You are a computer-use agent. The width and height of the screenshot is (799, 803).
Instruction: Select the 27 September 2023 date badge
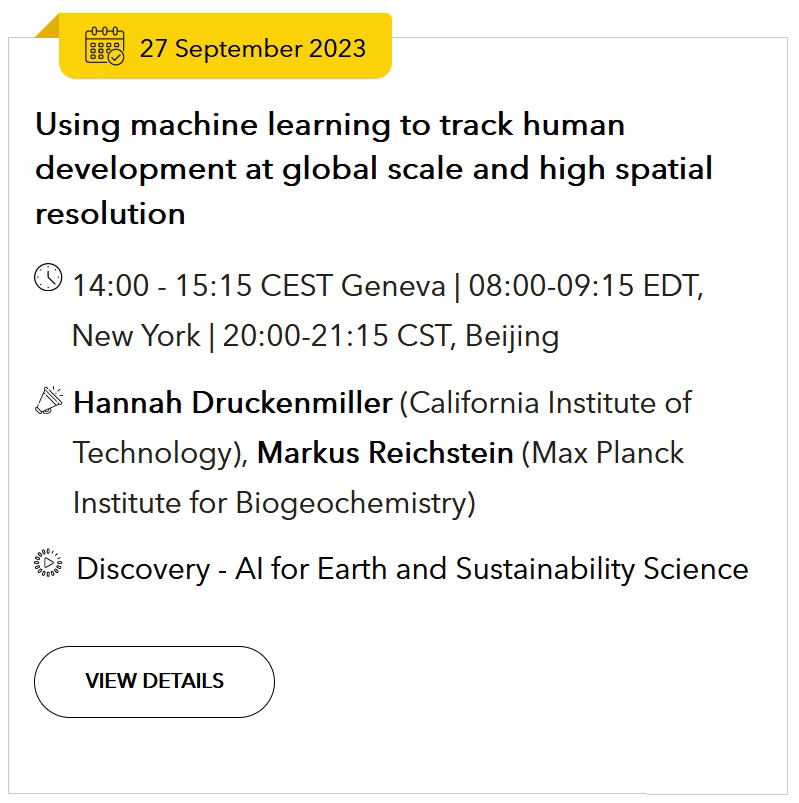pos(225,46)
